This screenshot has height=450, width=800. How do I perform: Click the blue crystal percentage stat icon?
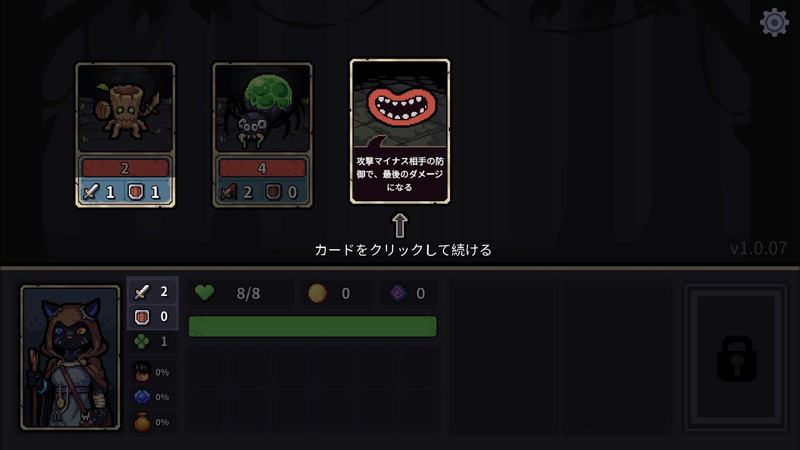(142, 397)
